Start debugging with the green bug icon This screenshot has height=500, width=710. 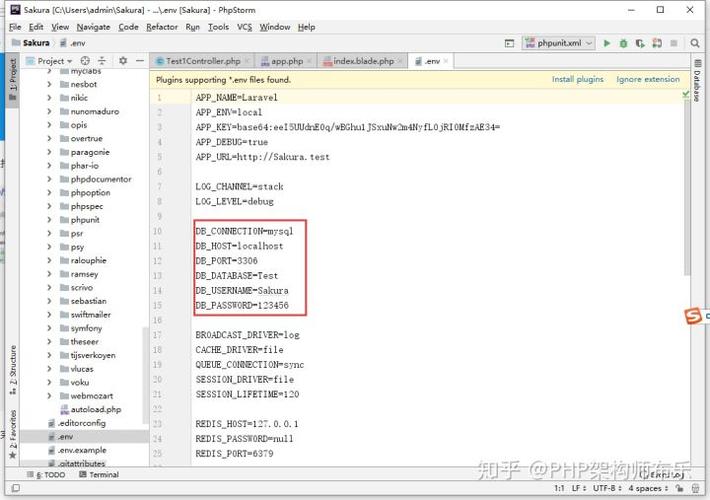click(x=624, y=43)
